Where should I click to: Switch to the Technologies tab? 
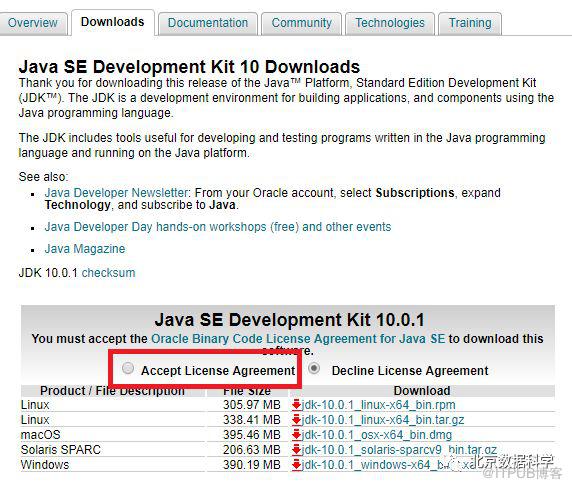click(390, 23)
